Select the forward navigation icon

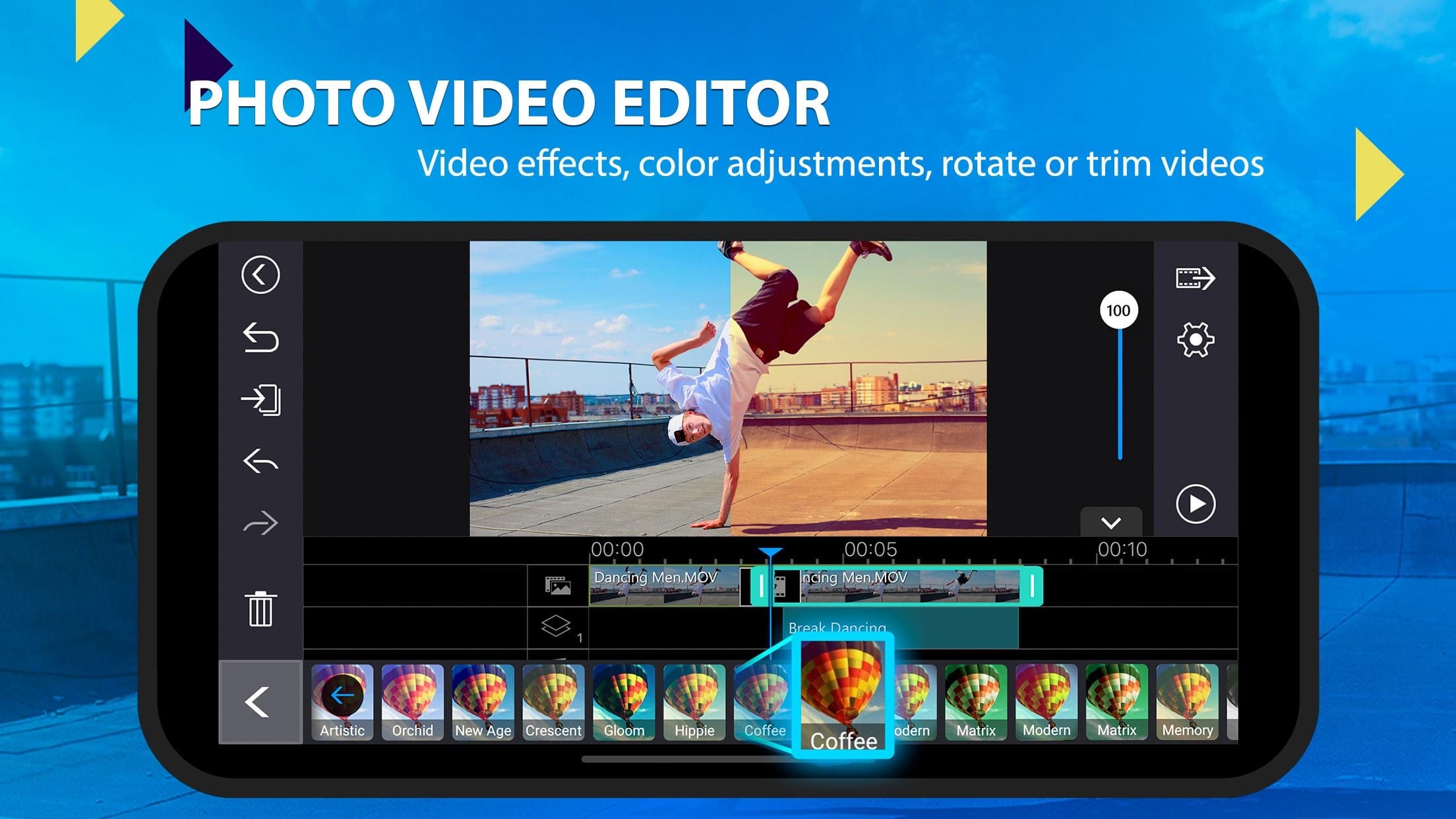click(x=261, y=522)
